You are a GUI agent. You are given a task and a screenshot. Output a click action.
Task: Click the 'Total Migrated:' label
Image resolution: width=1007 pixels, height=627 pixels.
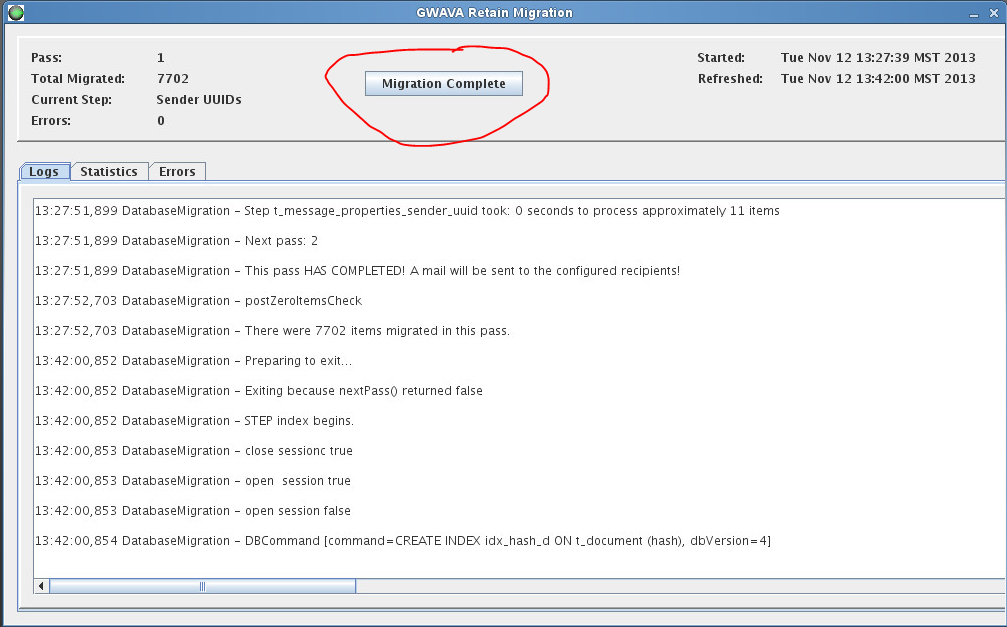tap(78, 78)
